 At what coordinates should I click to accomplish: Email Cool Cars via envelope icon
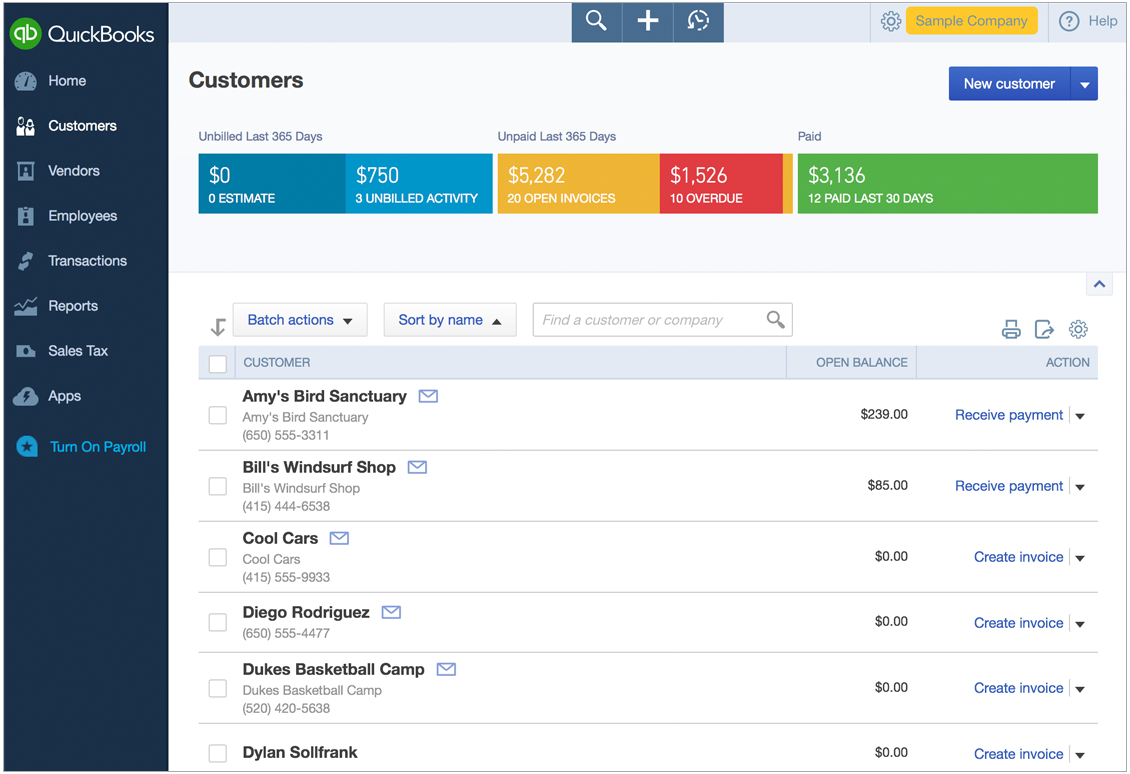click(x=339, y=538)
